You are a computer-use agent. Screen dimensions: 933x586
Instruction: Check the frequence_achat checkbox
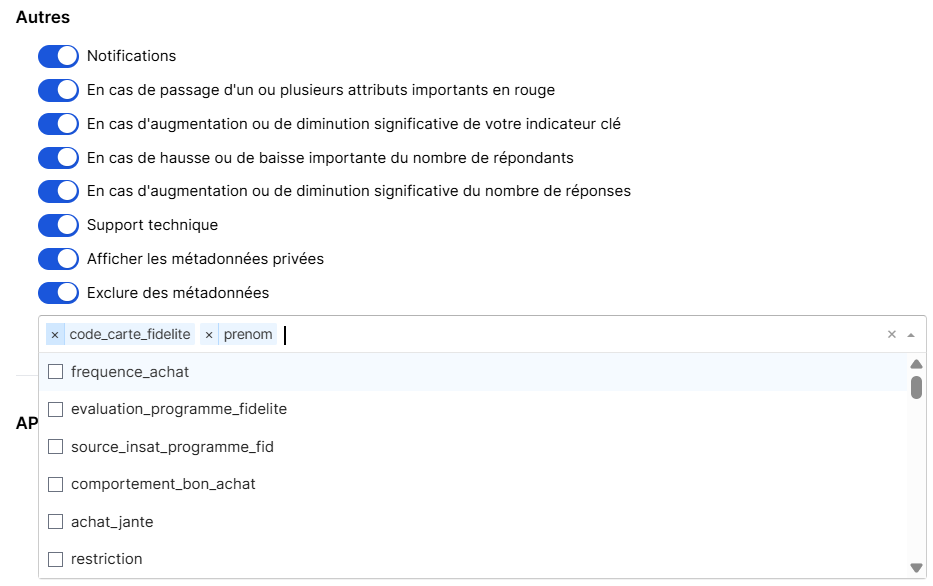coord(56,372)
